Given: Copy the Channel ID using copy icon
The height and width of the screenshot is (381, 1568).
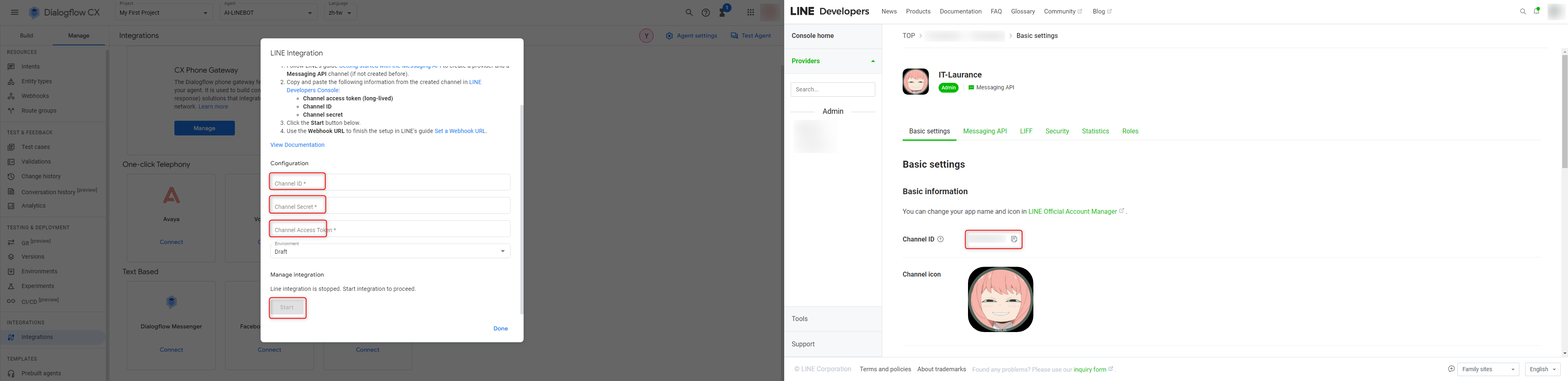Looking at the screenshot, I should coord(1014,239).
